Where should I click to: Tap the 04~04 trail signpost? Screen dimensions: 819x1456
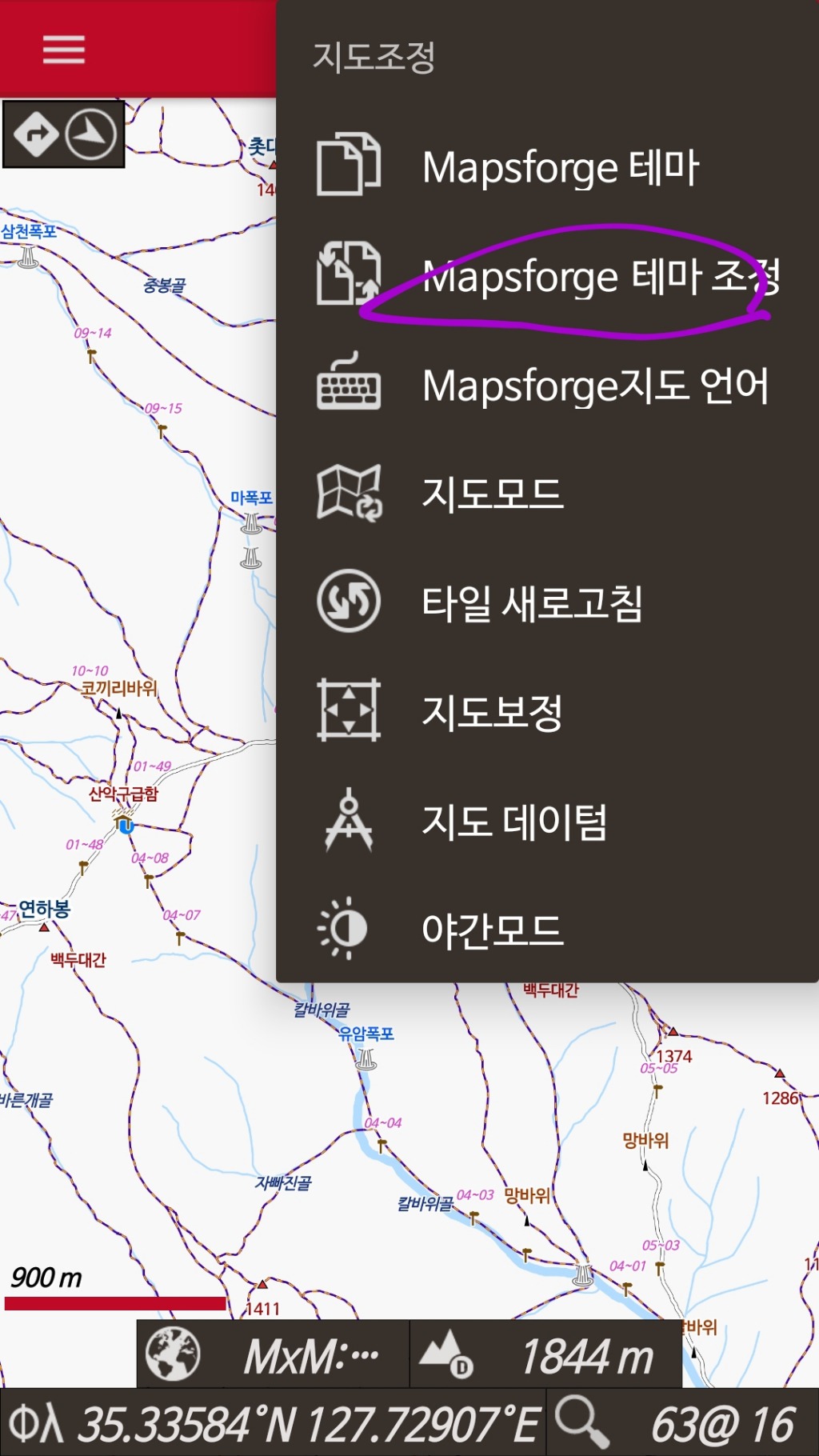pos(382,1145)
